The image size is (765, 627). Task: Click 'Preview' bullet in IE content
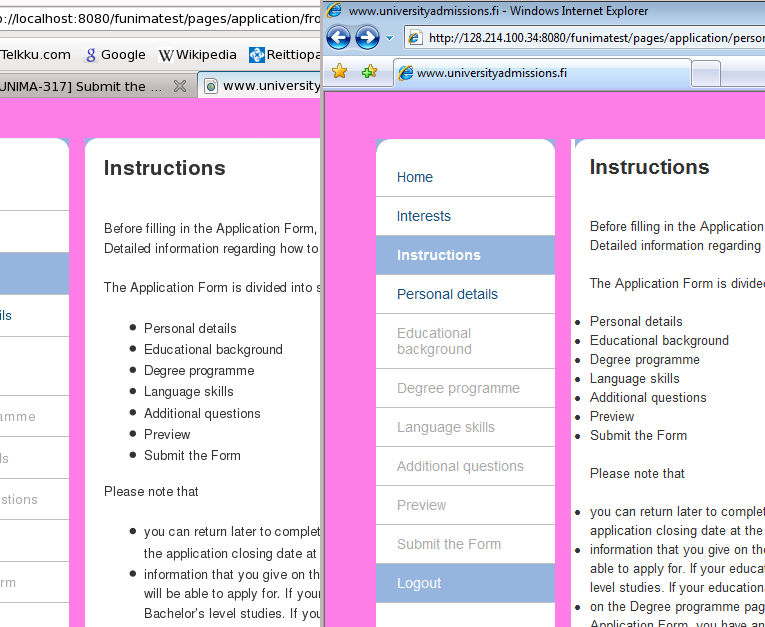pyautogui.click(x=612, y=417)
